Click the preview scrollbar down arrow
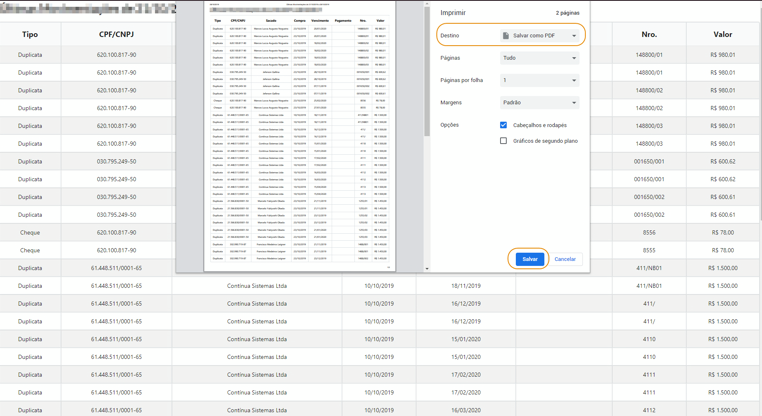The image size is (762, 416). click(427, 268)
